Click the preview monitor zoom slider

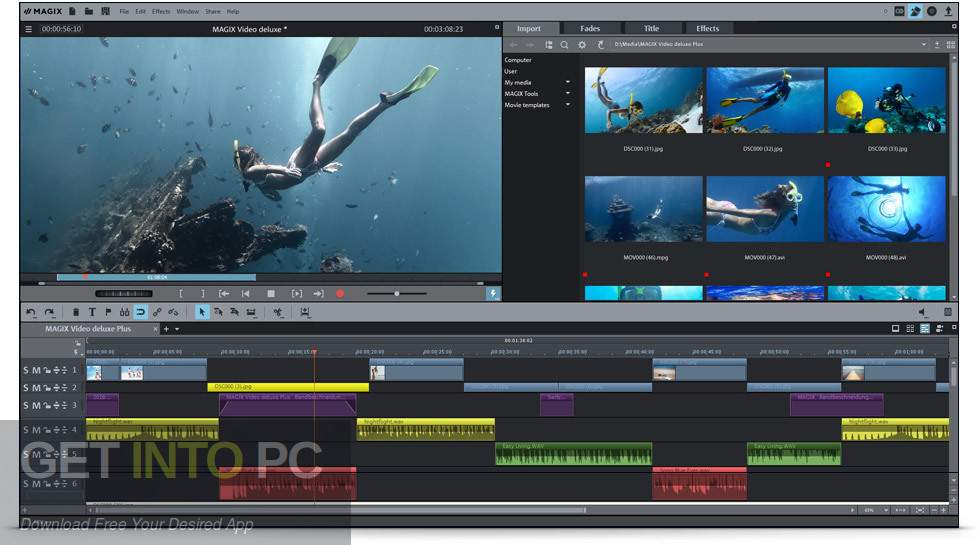(x=397, y=294)
